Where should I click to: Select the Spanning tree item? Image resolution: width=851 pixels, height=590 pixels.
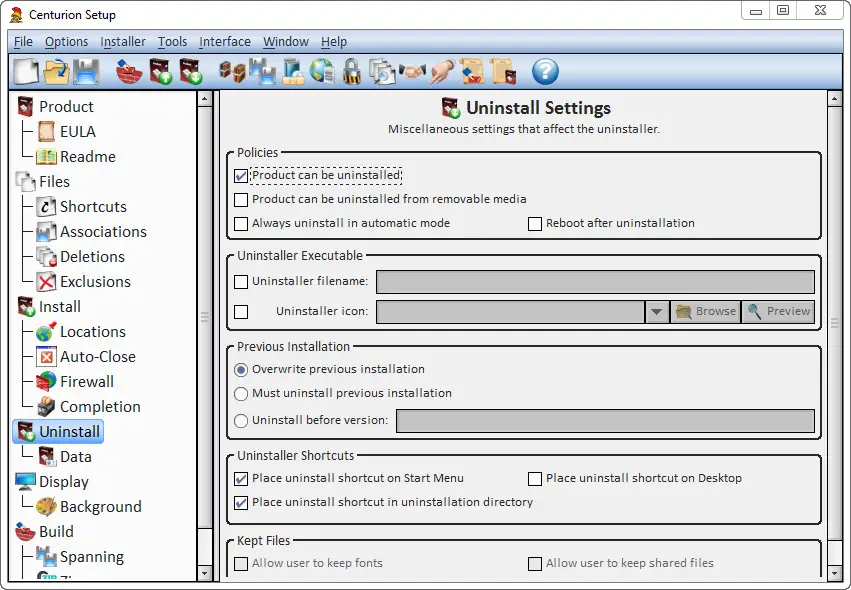point(92,556)
